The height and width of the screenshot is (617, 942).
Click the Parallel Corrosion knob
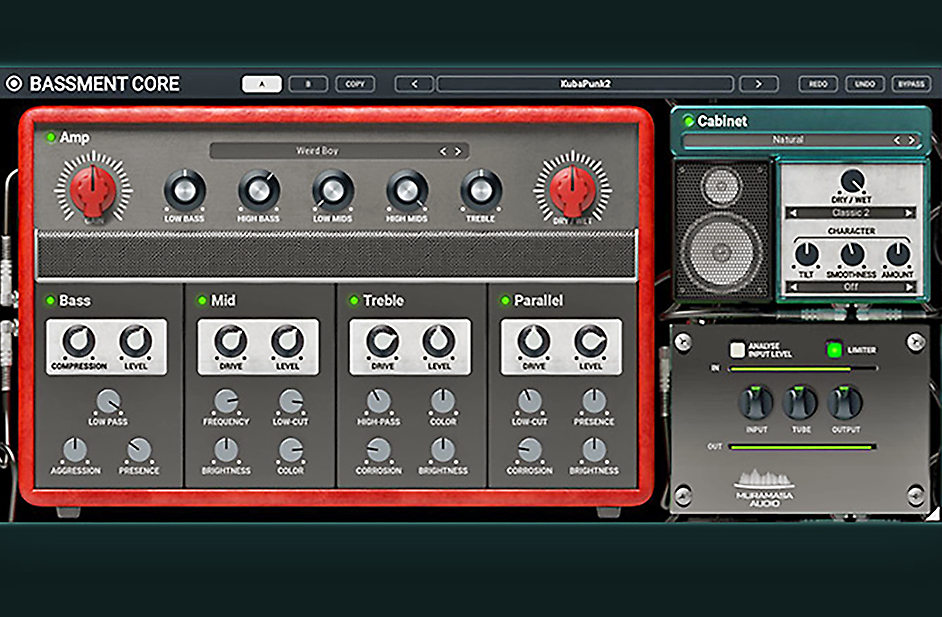[x=530, y=450]
